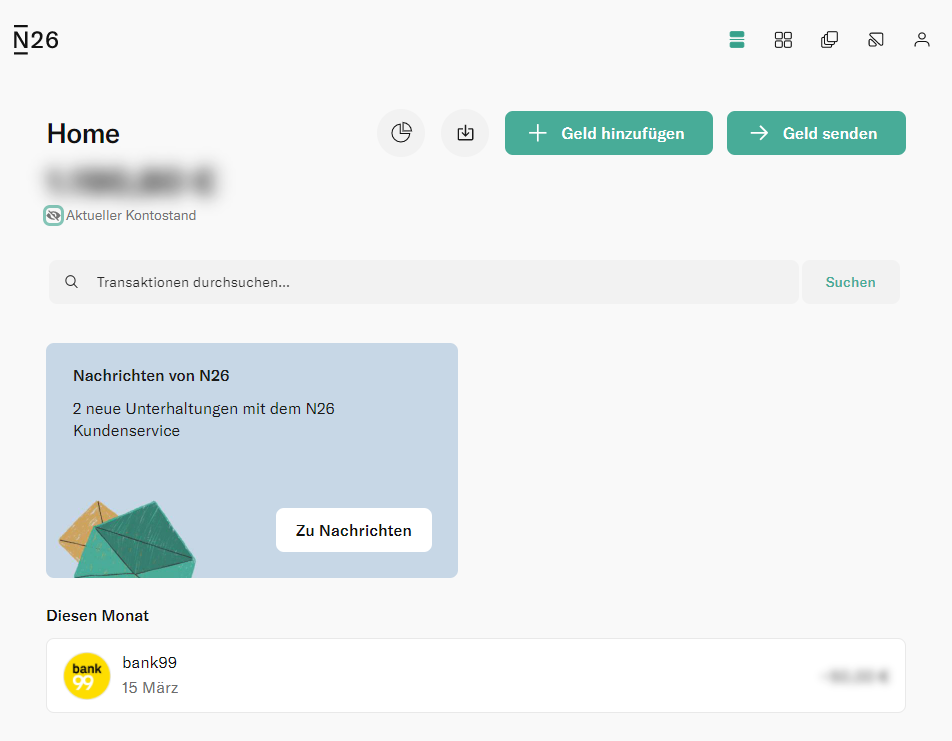
Task: Click the envelope illustration in Nachrichten card
Action: (127, 539)
